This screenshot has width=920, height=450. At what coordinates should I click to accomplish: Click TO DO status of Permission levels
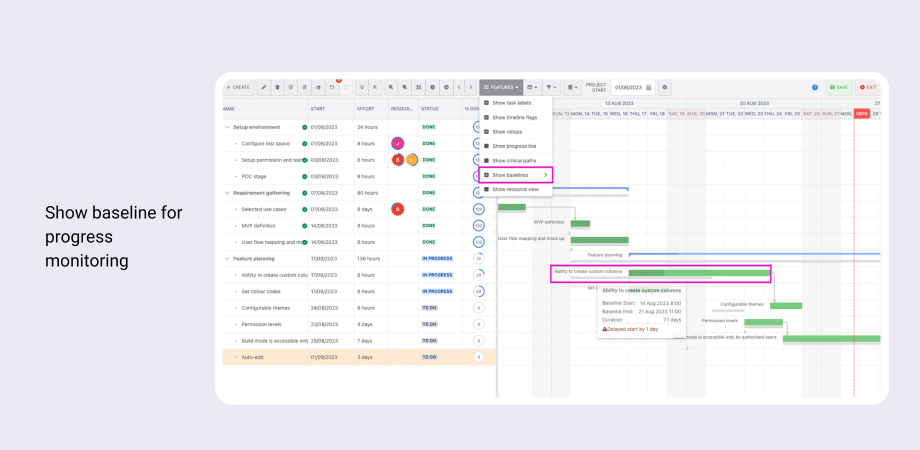tap(429, 324)
